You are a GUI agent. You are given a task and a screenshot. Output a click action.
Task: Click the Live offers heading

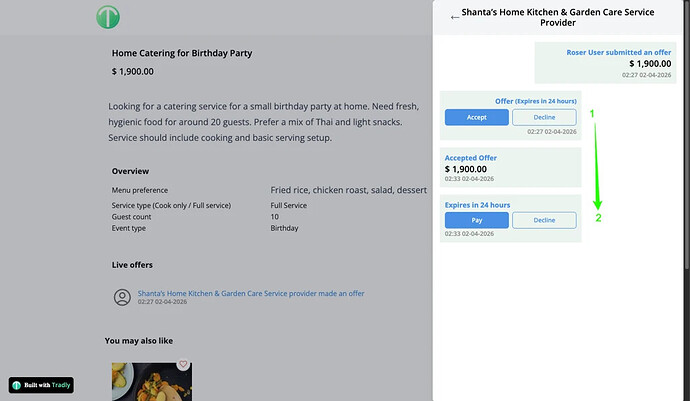coord(133,265)
